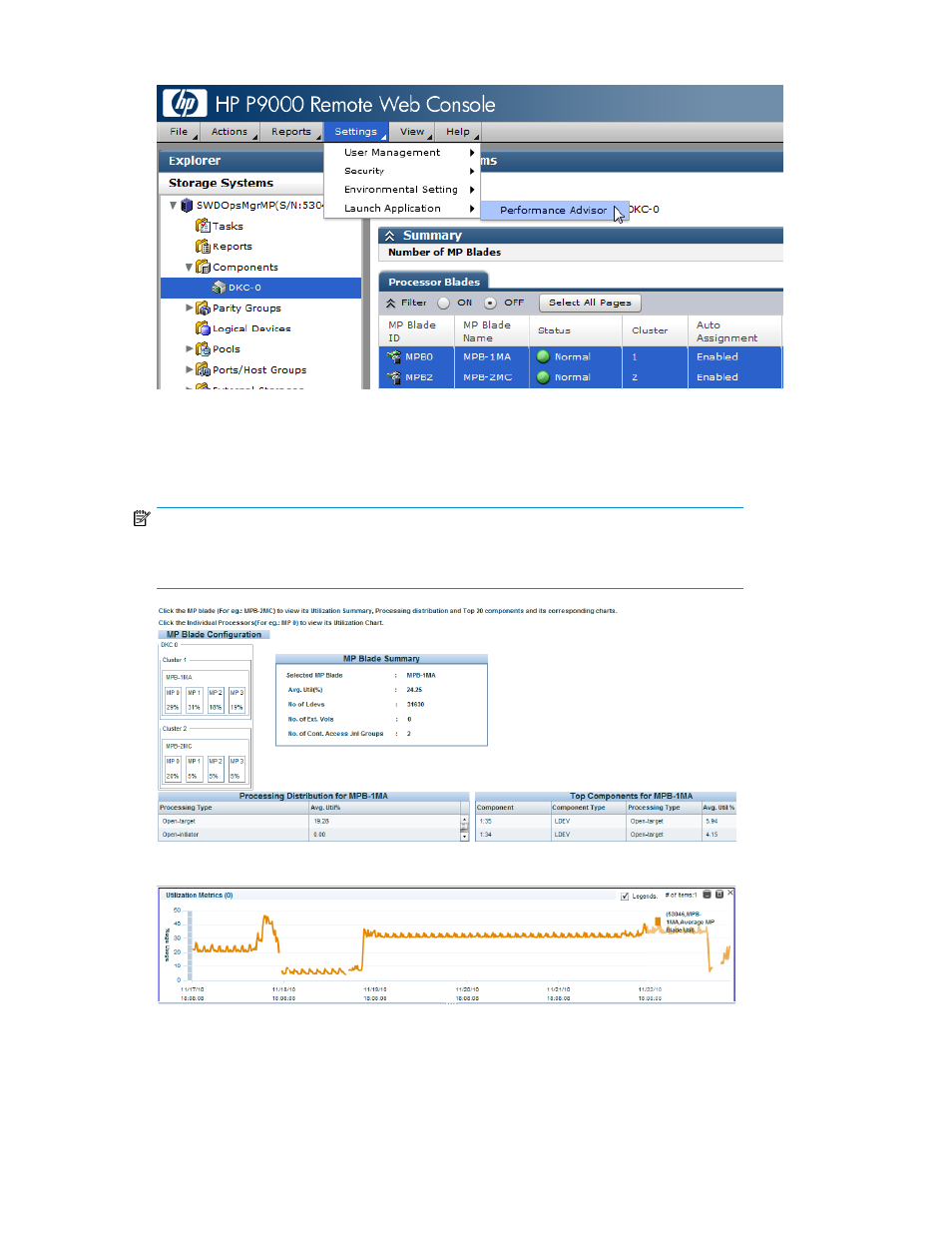Select the DKC-0 component icon
The image size is (952, 1233).
tap(219, 288)
